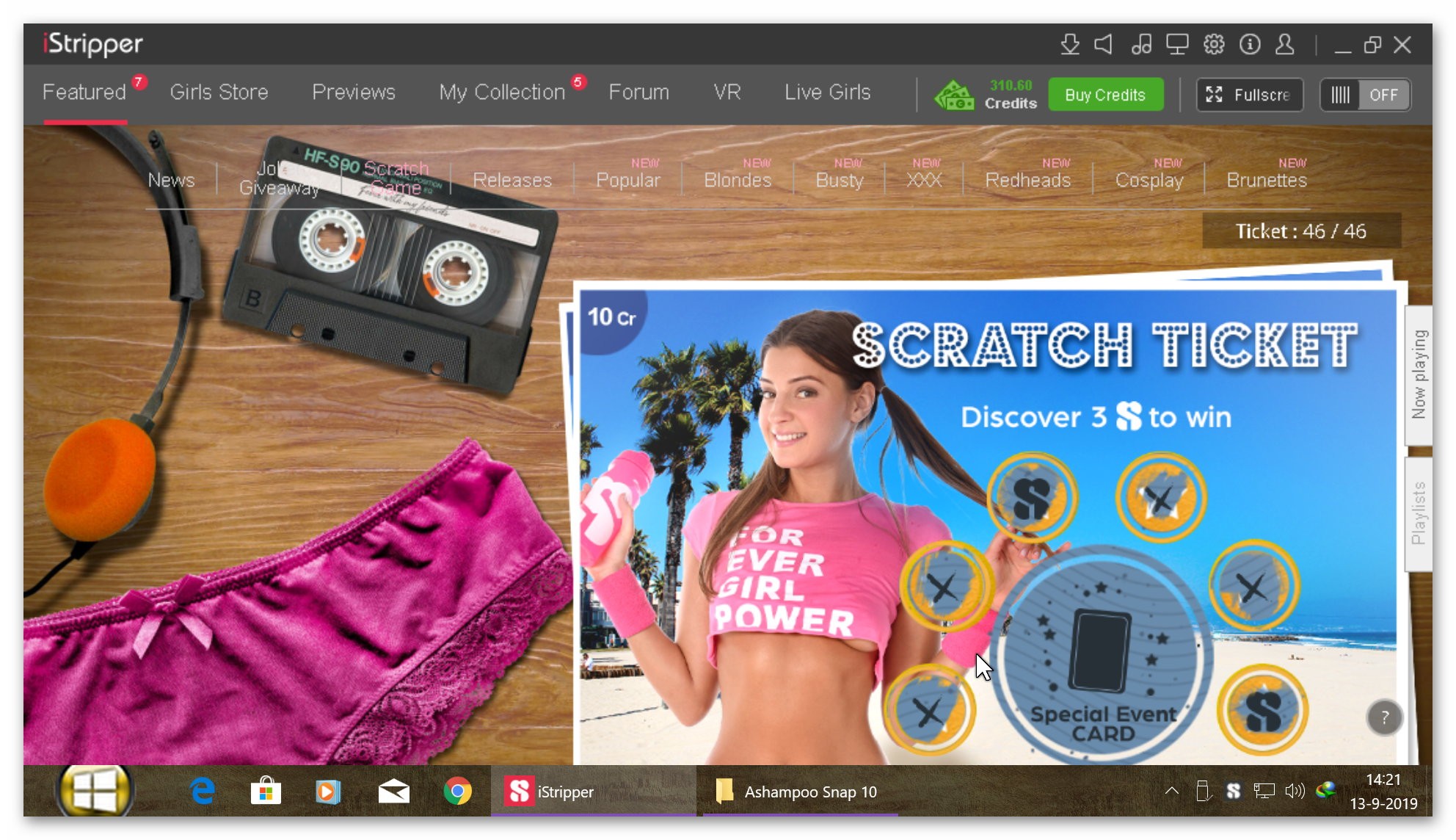The image size is (1456, 840).
Task: Click the round question mark help button
Action: [1384, 717]
